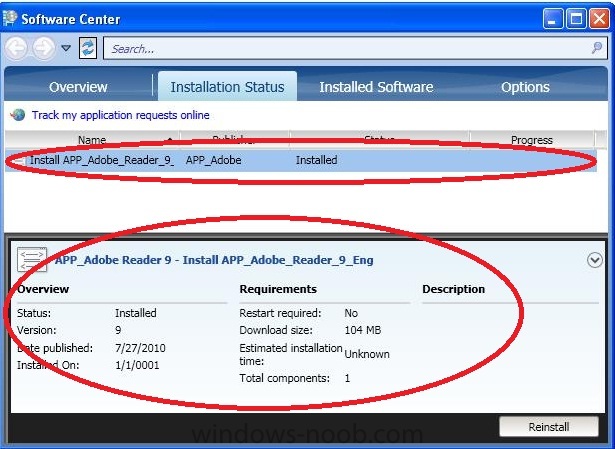Click the 1/1/0001 installed on value

(x=137, y=365)
